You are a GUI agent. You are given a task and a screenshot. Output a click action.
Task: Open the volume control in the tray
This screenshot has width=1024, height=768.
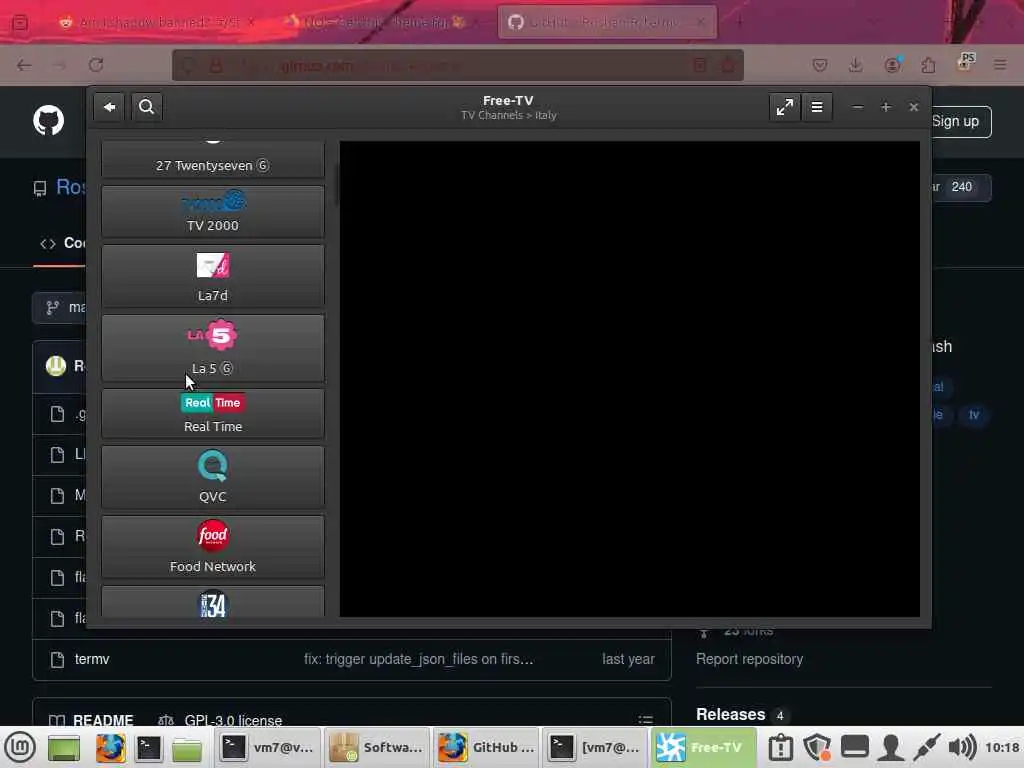point(963,748)
